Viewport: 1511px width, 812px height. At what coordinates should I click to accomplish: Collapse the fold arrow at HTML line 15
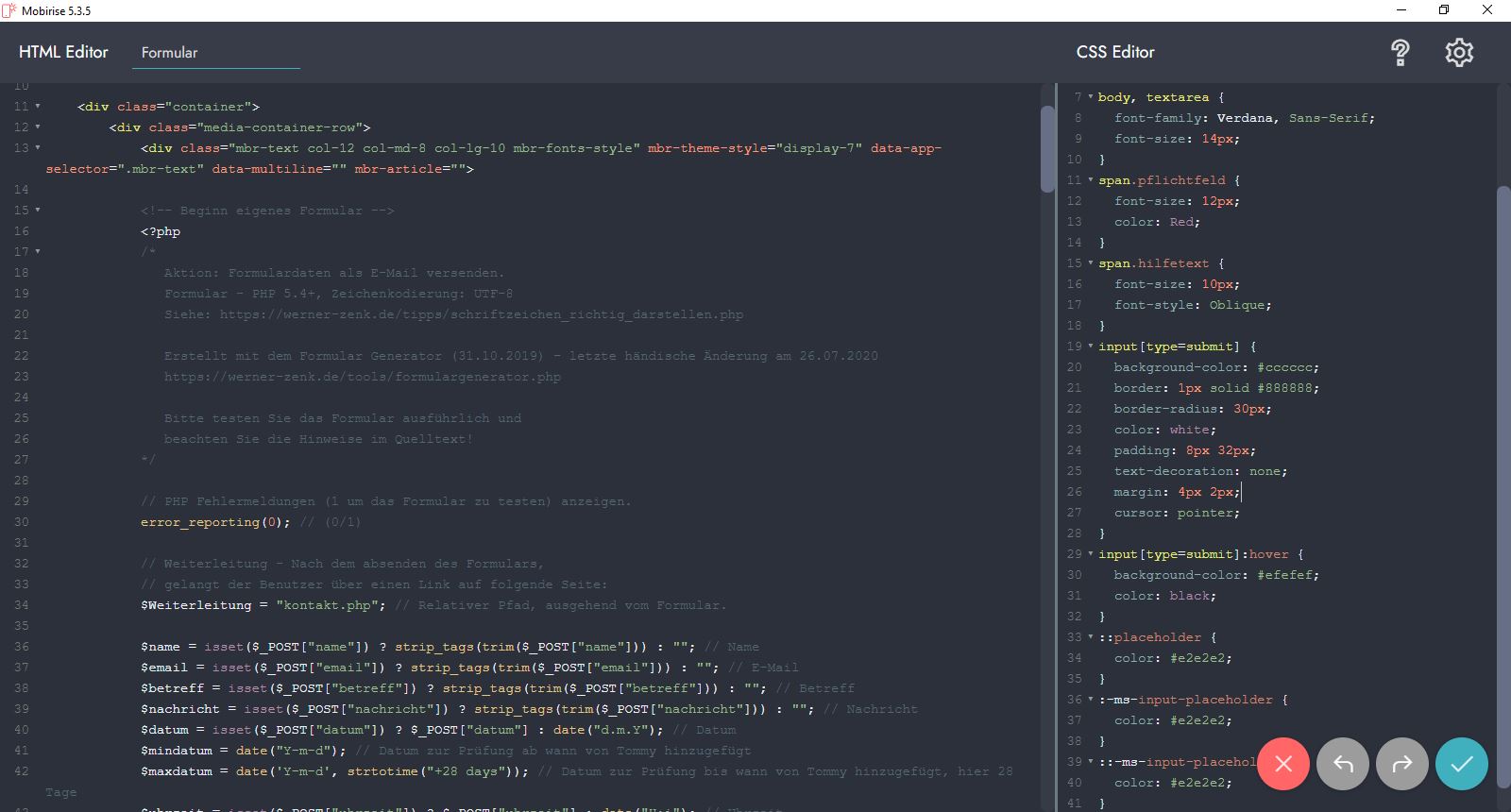point(38,211)
